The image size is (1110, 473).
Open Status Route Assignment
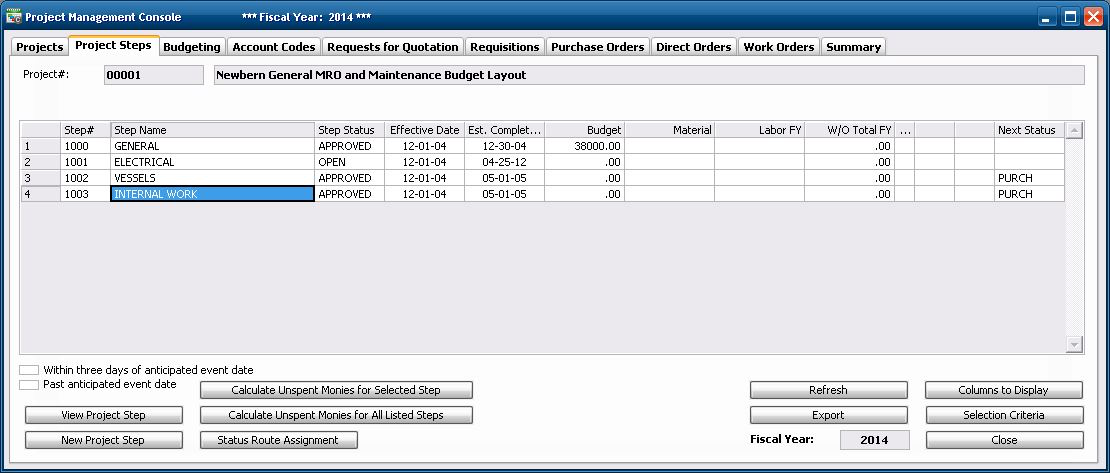click(278, 440)
